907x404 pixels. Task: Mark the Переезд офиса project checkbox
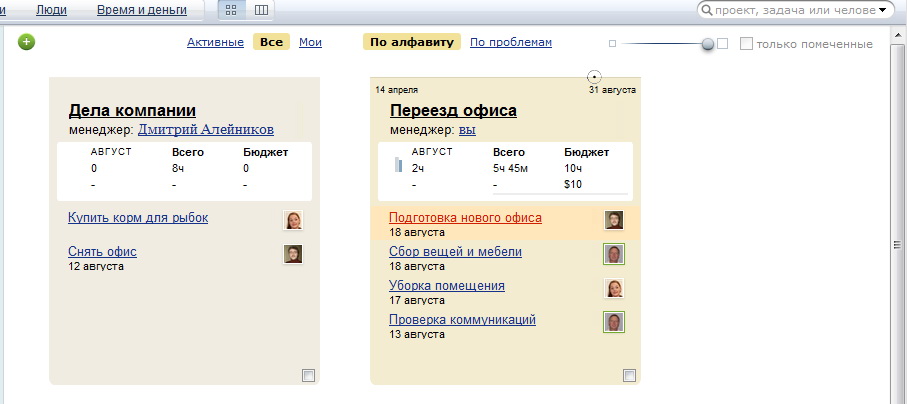[629, 375]
